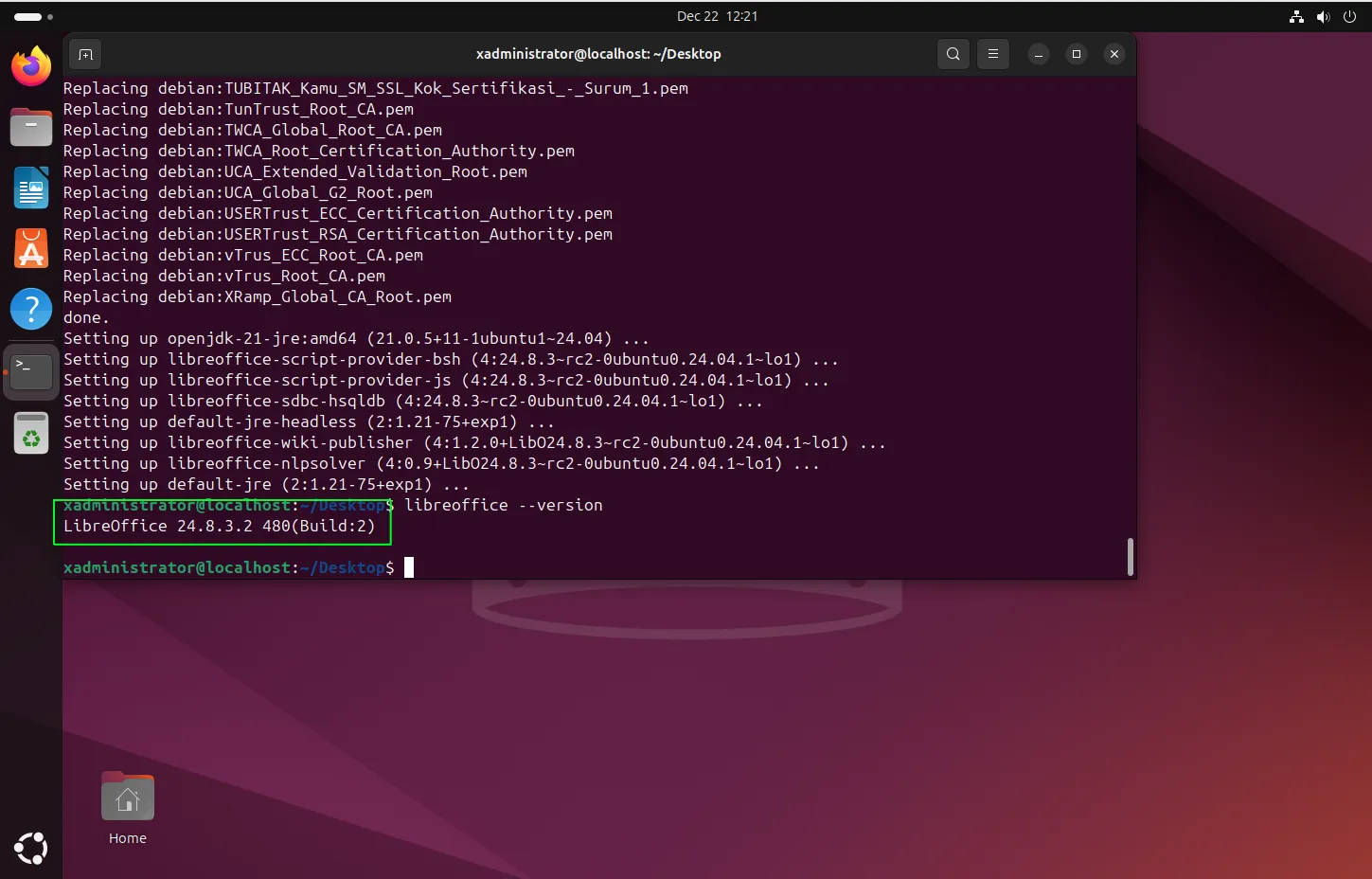
Task: Launch LibreOffice Writer from dock
Action: [x=31, y=188]
